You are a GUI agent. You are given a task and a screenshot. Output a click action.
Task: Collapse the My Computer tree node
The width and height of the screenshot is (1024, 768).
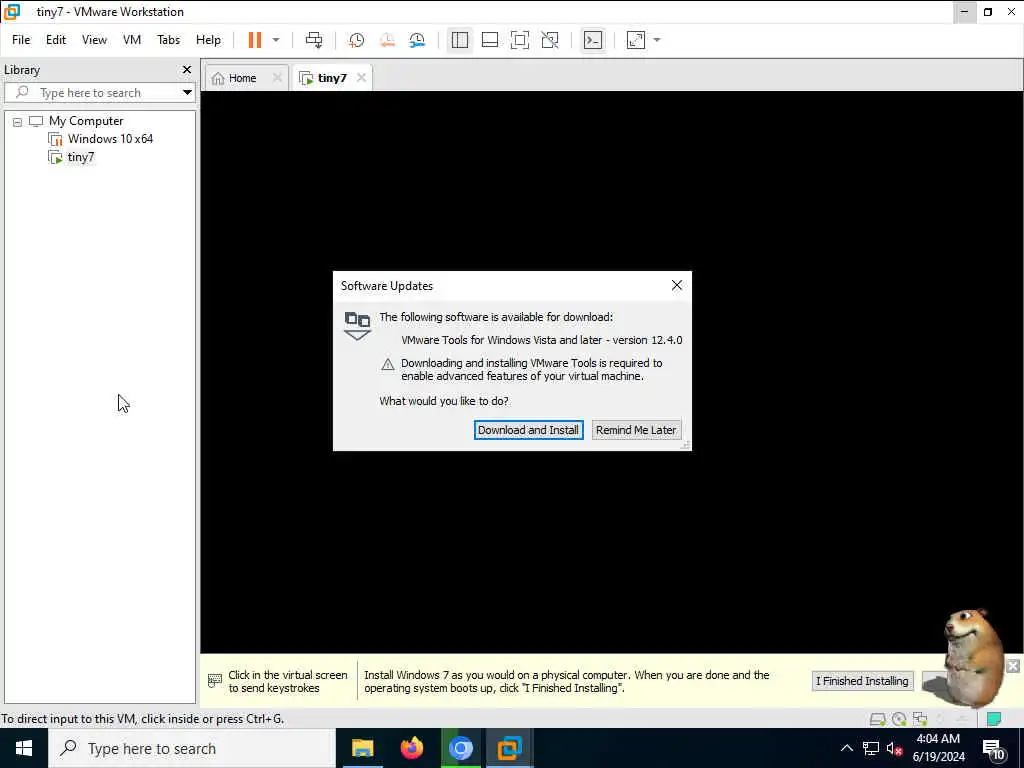[x=18, y=121]
